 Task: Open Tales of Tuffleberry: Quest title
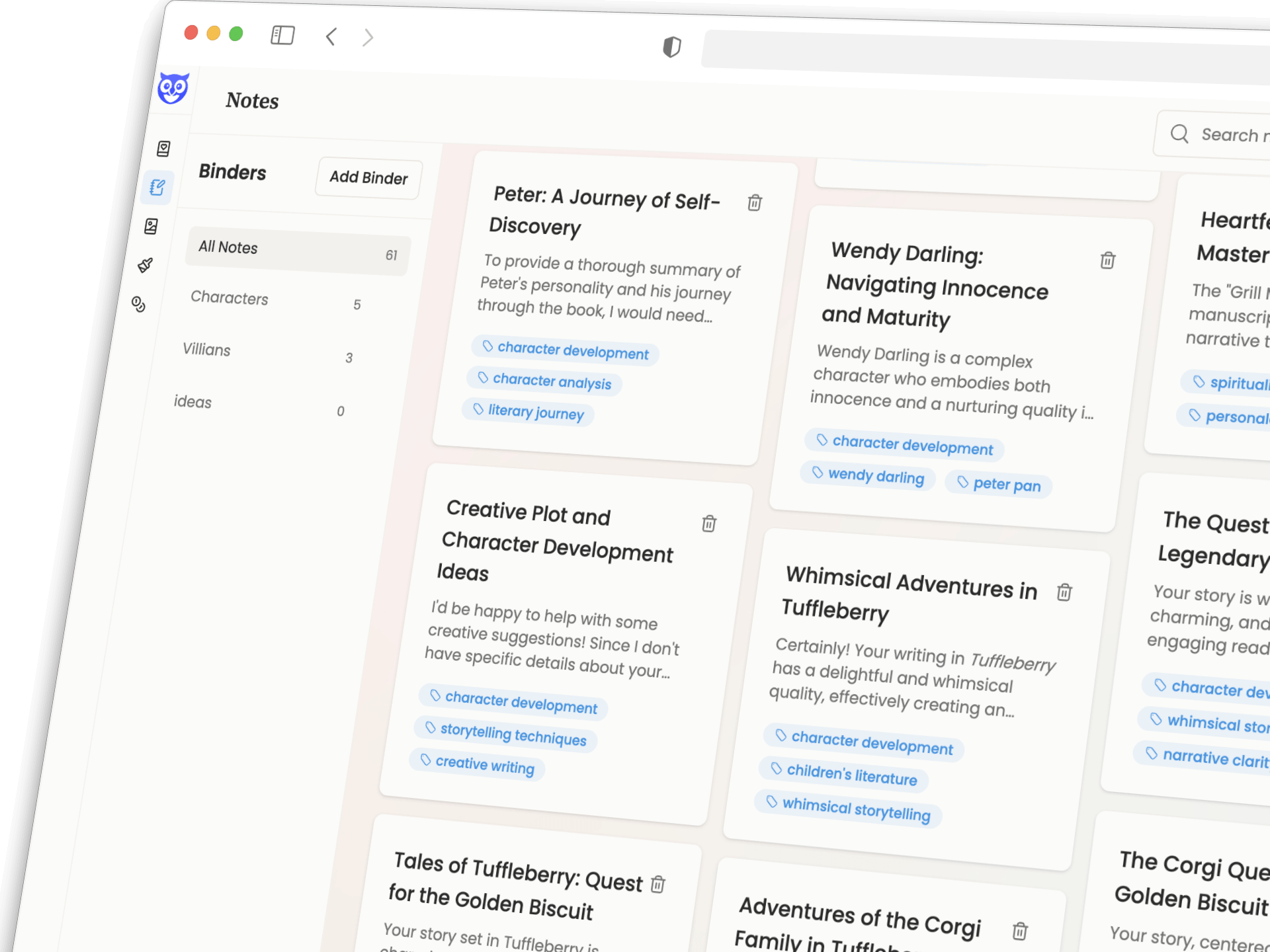tap(516, 887)
